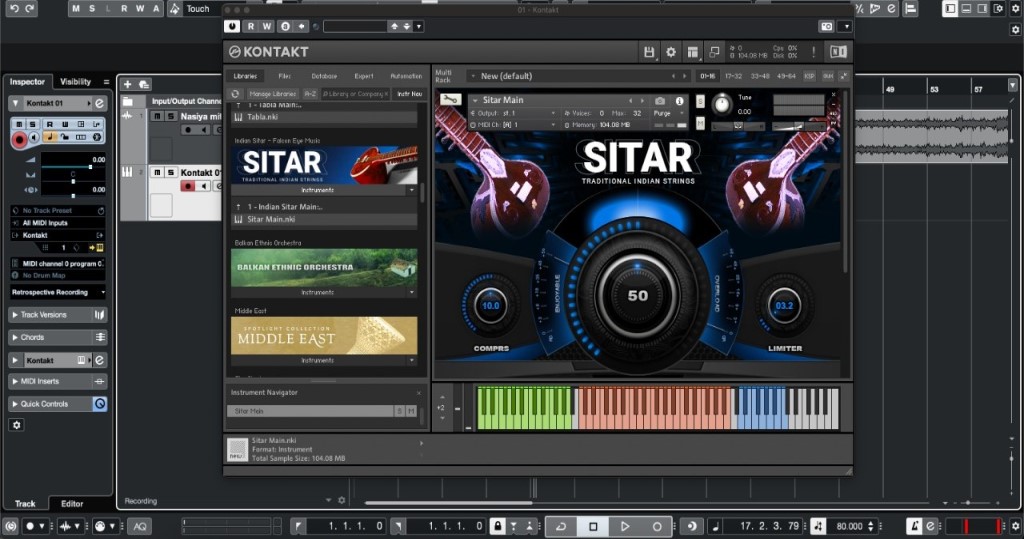1024x539 pixels.
Task: Collapse the Kontakt 01 Inspector header triangle
Action: 15,103
